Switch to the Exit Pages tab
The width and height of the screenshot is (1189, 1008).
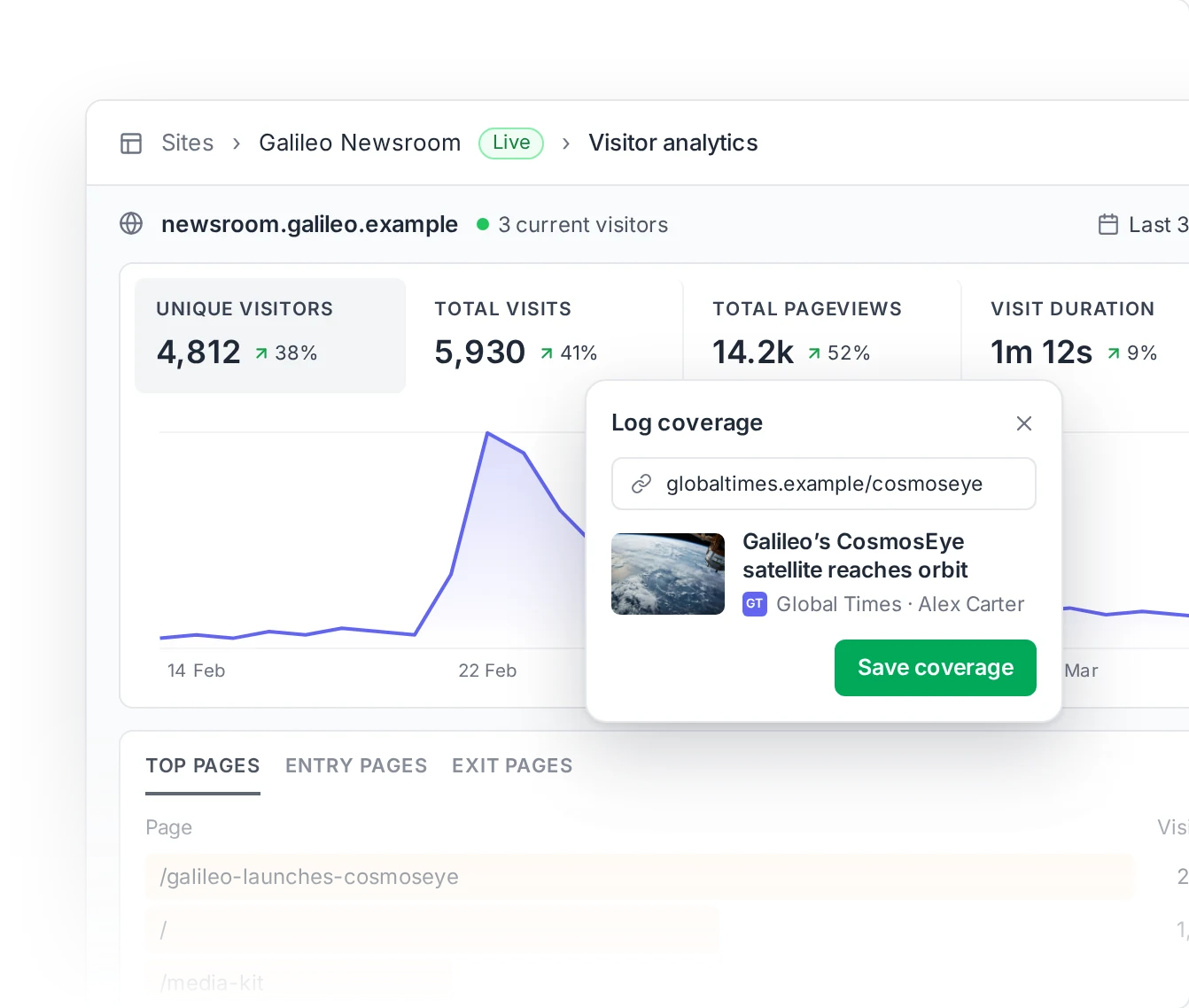(x=512, y=766)
